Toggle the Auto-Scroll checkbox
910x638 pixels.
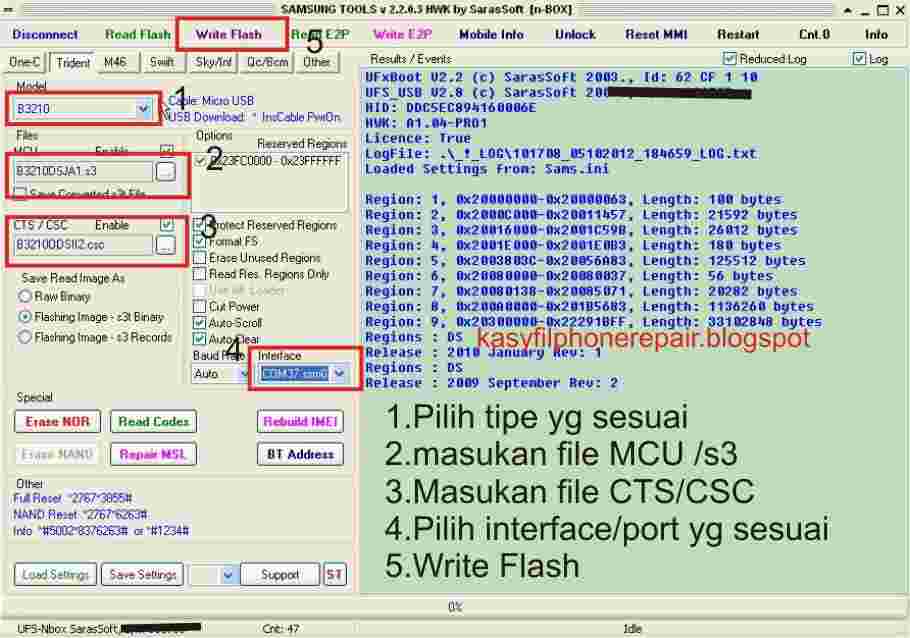coord(199,322)
